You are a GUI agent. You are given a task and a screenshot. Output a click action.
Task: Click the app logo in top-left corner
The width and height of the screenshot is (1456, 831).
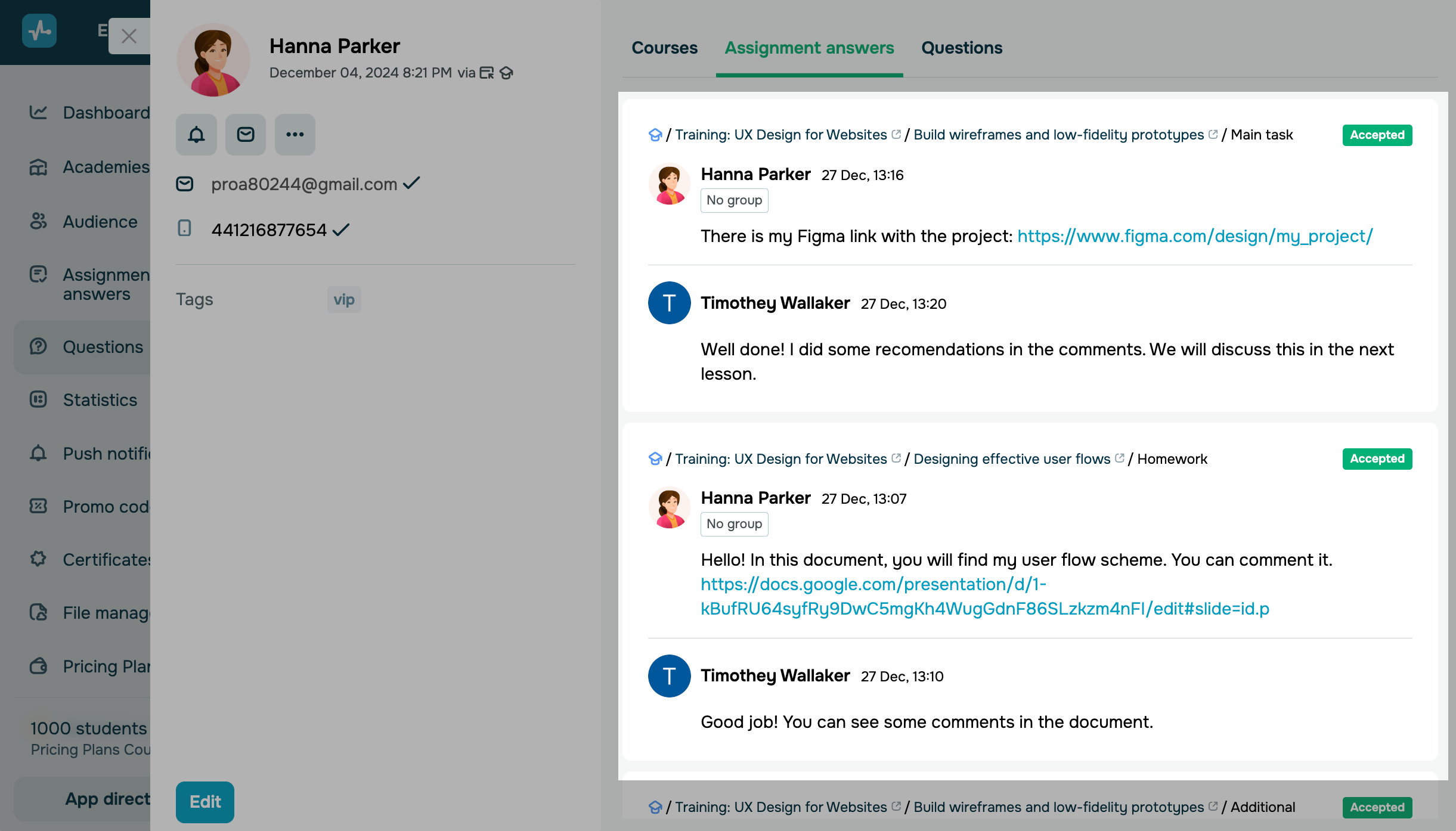39,30
